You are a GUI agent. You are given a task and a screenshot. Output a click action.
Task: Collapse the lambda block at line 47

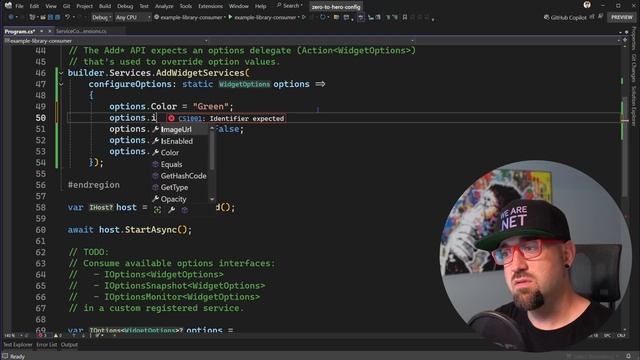coord(61,84)
